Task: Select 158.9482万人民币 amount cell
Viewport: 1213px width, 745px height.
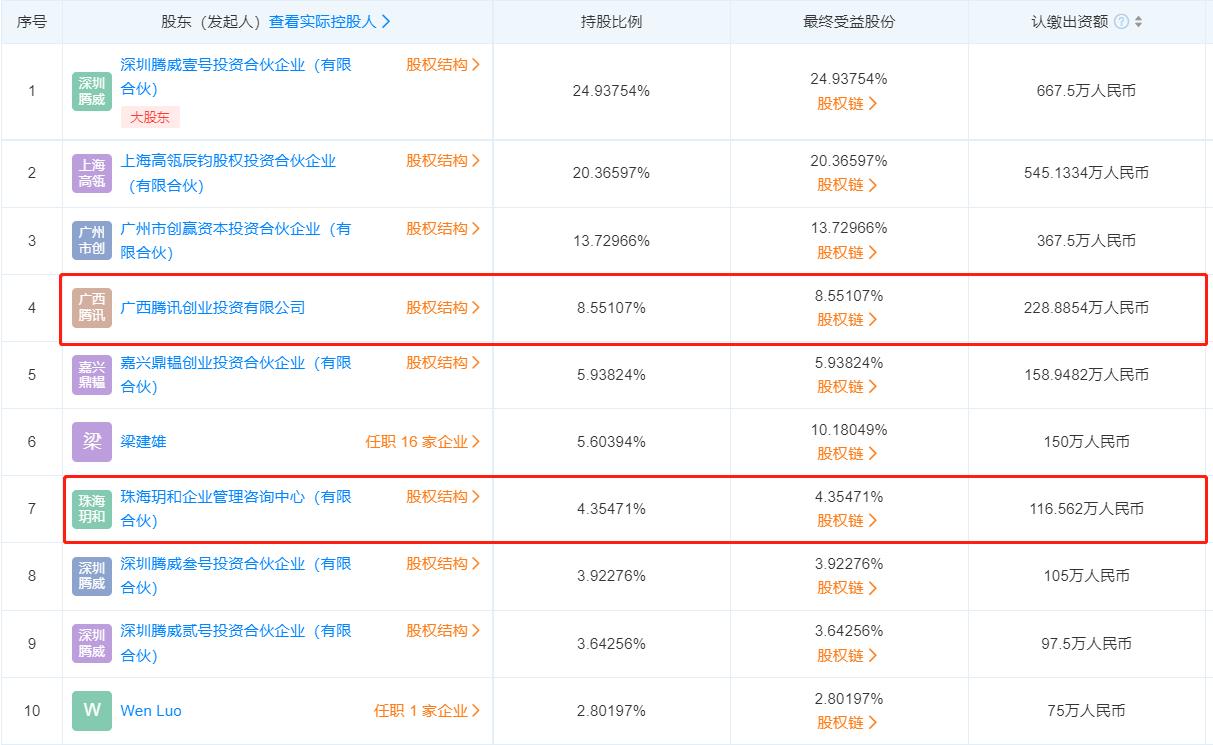Action: point(1086,375)
